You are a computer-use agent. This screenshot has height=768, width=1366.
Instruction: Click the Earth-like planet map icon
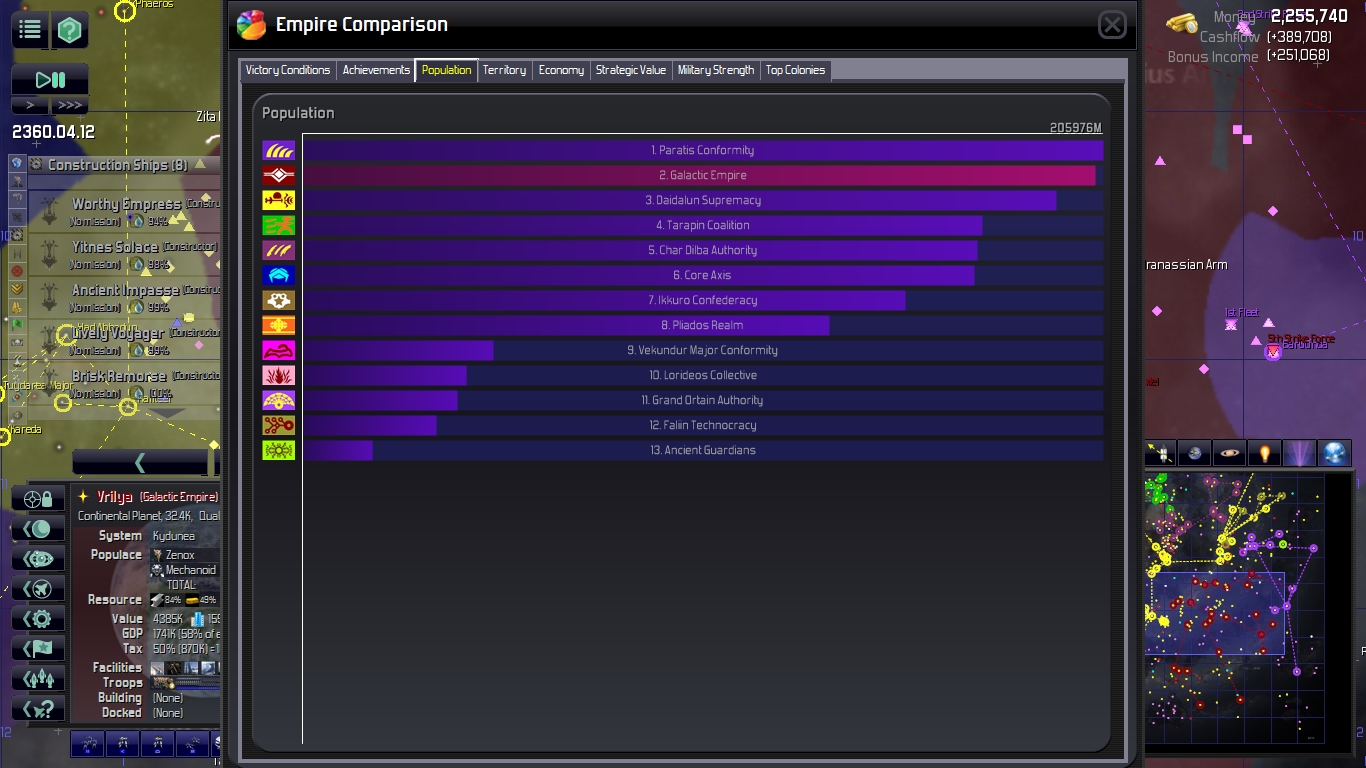click(1194, 453)
